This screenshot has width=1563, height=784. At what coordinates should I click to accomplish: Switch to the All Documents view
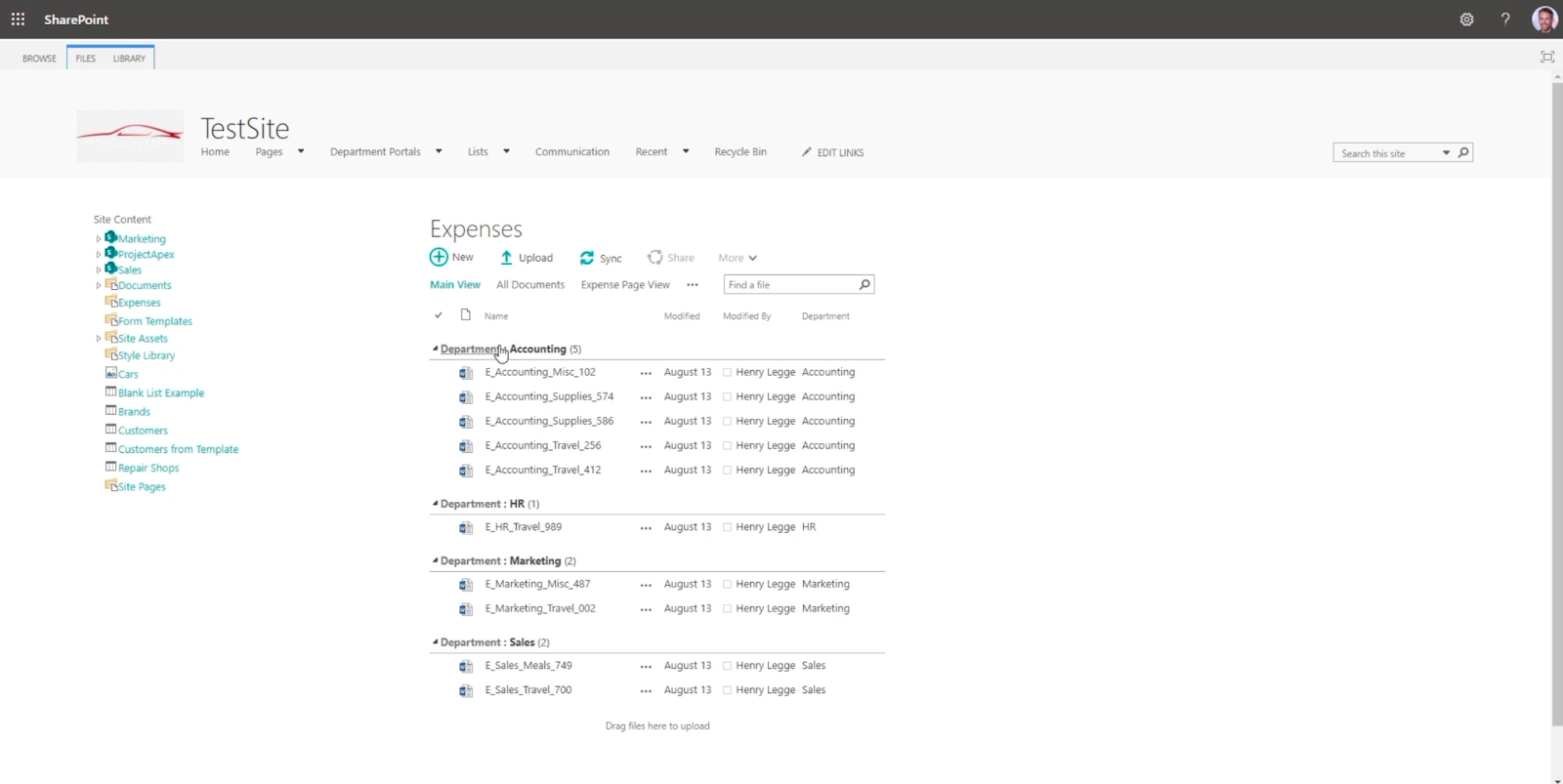[x=530, y=285]
